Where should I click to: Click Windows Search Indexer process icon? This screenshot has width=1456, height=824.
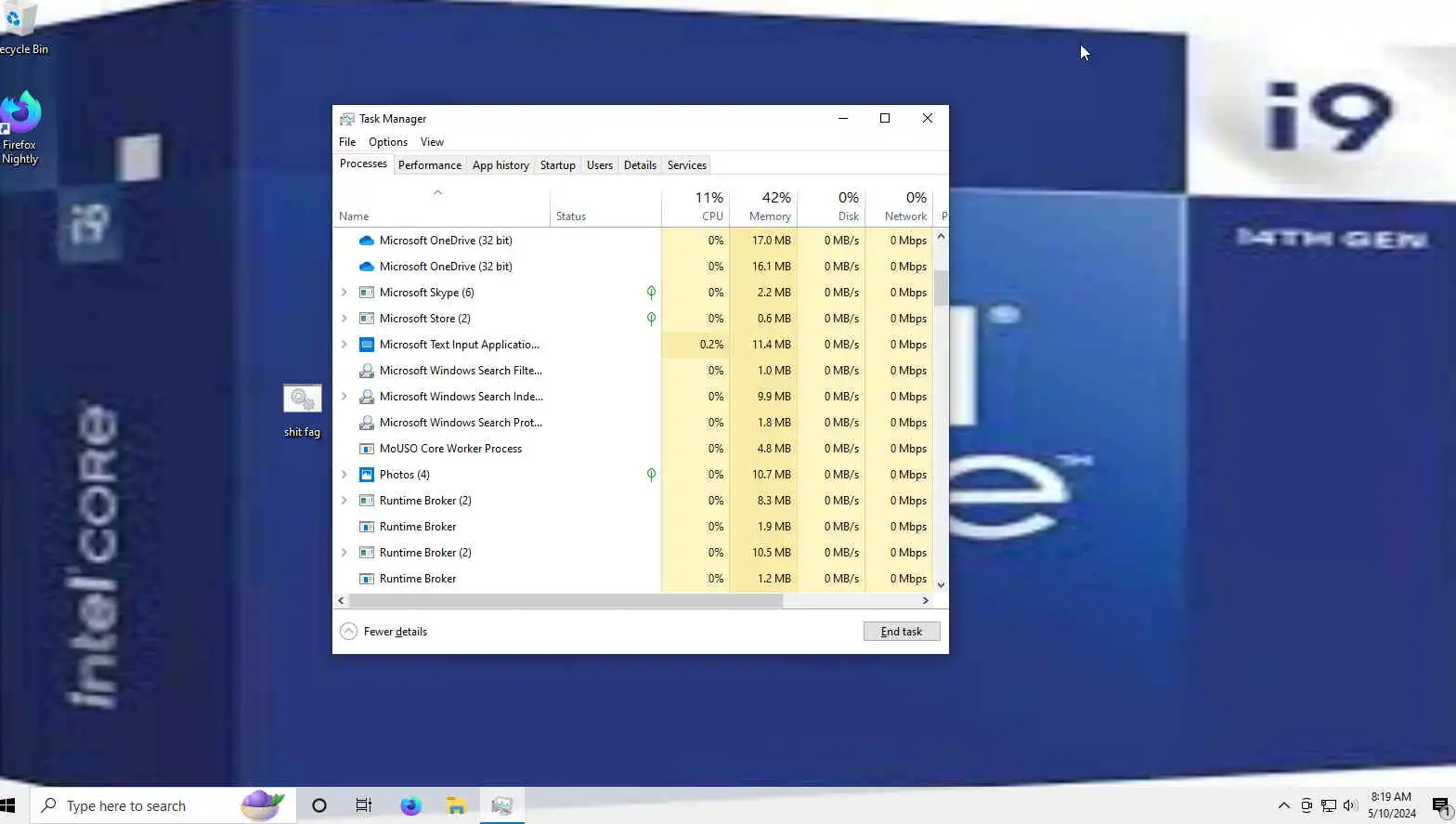tap(367, 397)
